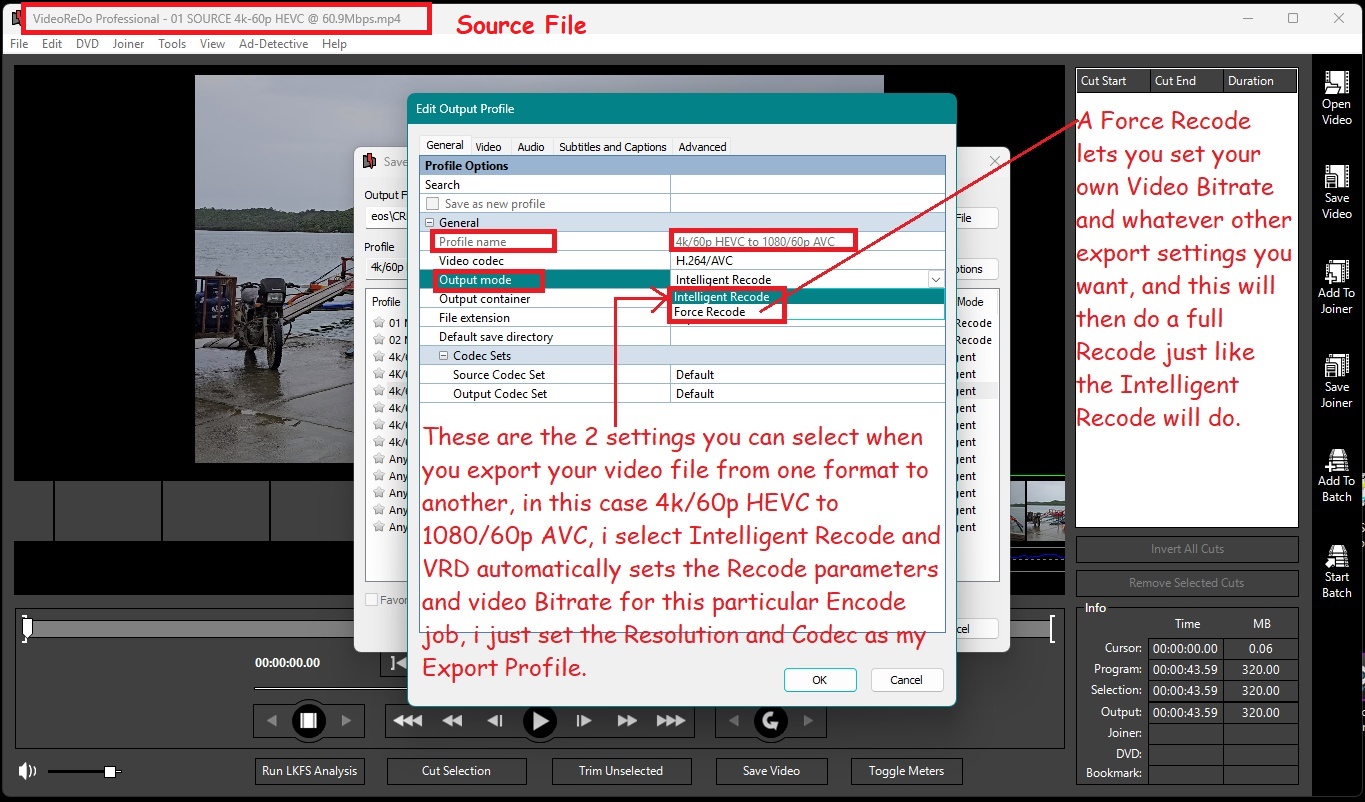Mute audio using the speaker icon

click(x=27, y=771)
